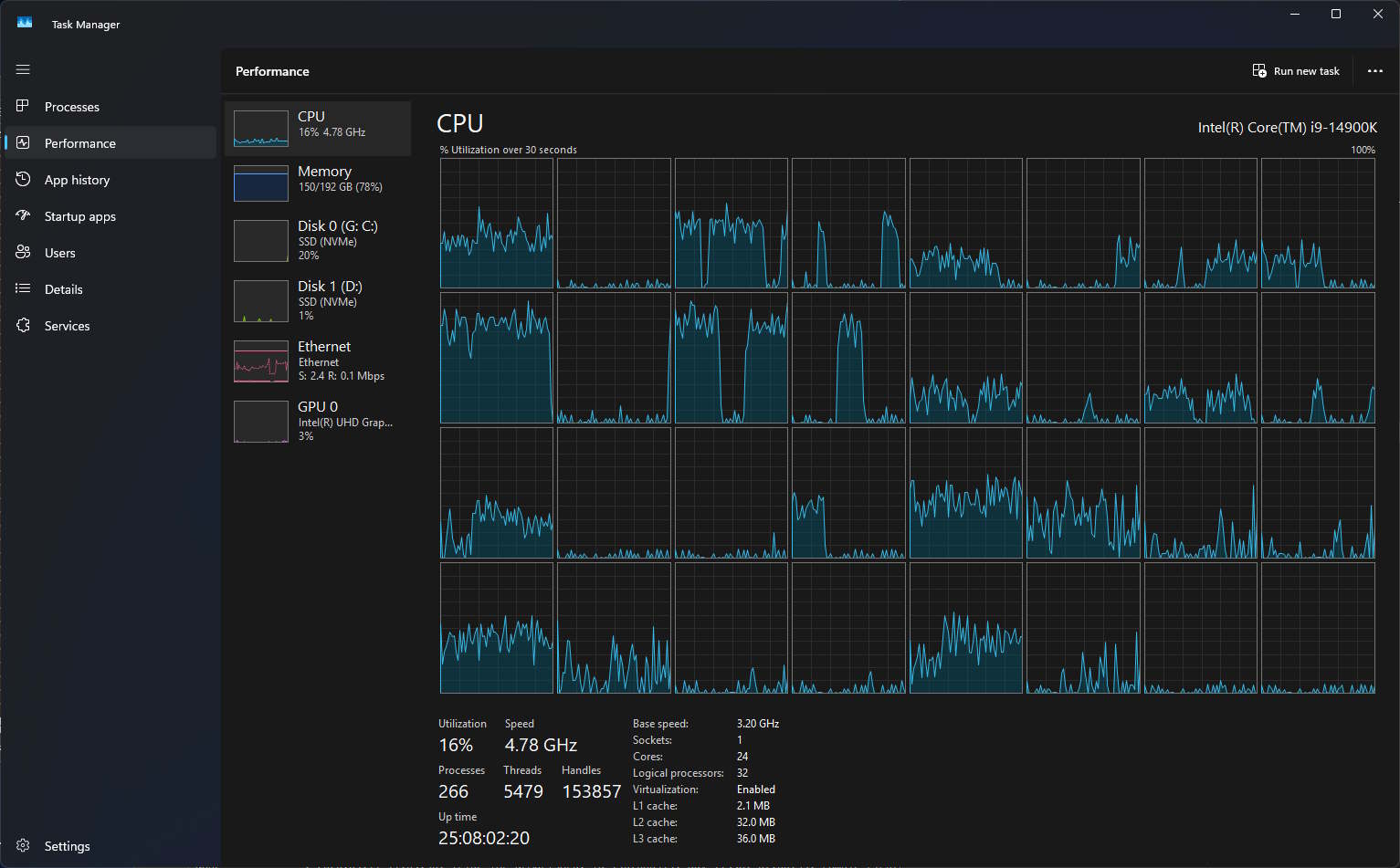Select the Performance page label
This screenshot has width=1400, height=868.
(x=80, y=143)
